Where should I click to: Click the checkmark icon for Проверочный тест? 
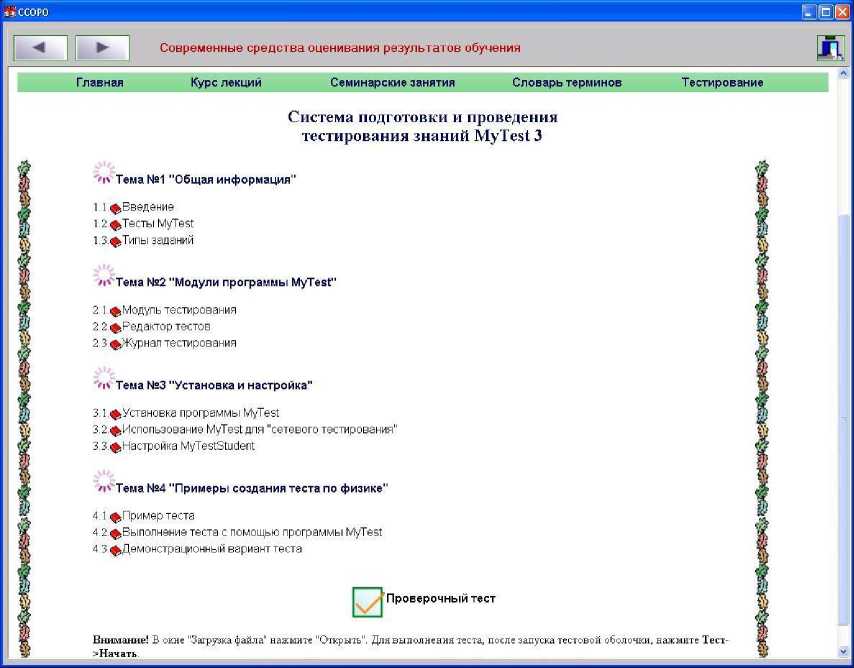coord(368,602)
